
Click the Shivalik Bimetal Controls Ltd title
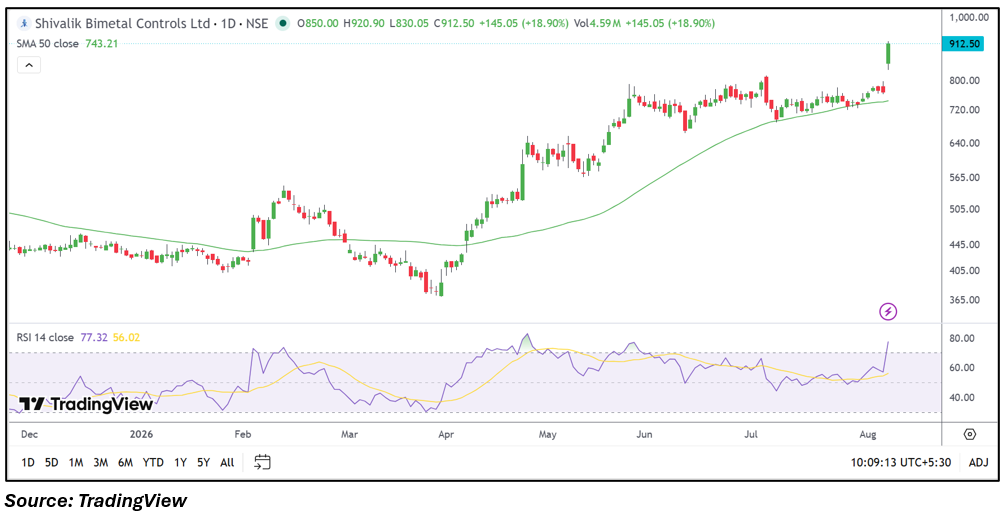point(122,24)
